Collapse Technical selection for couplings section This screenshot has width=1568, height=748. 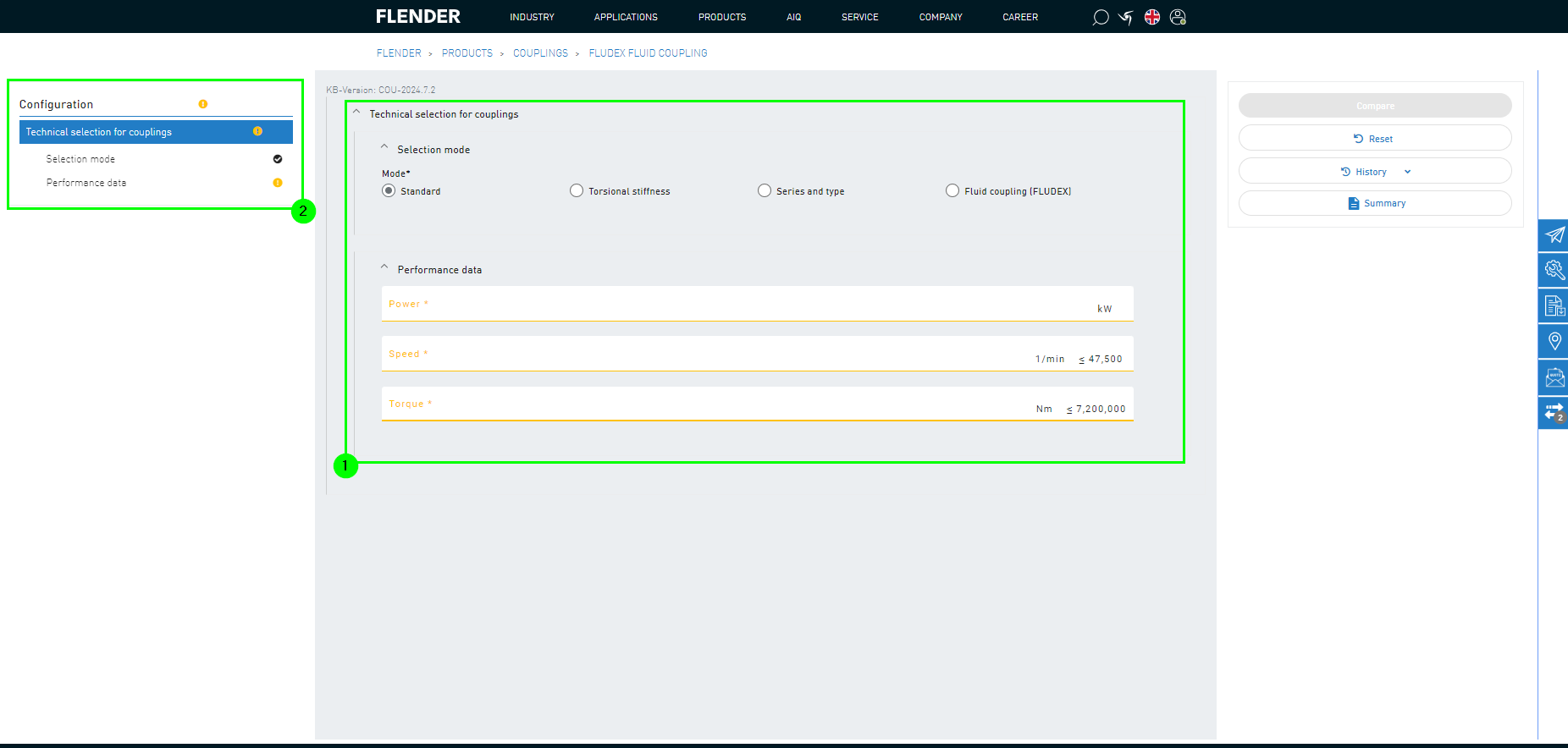[x=356, y=112]
